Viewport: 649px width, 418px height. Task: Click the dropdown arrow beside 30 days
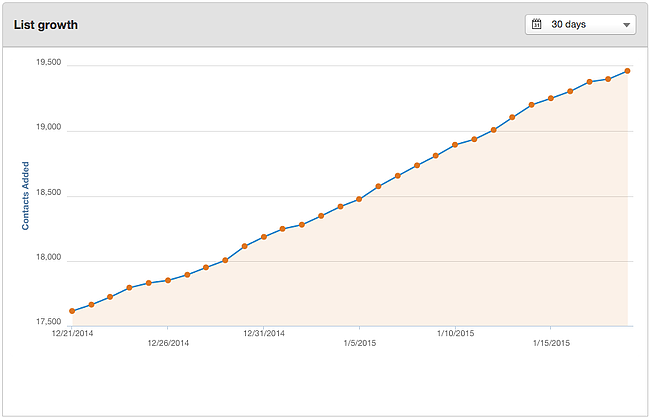626,25
